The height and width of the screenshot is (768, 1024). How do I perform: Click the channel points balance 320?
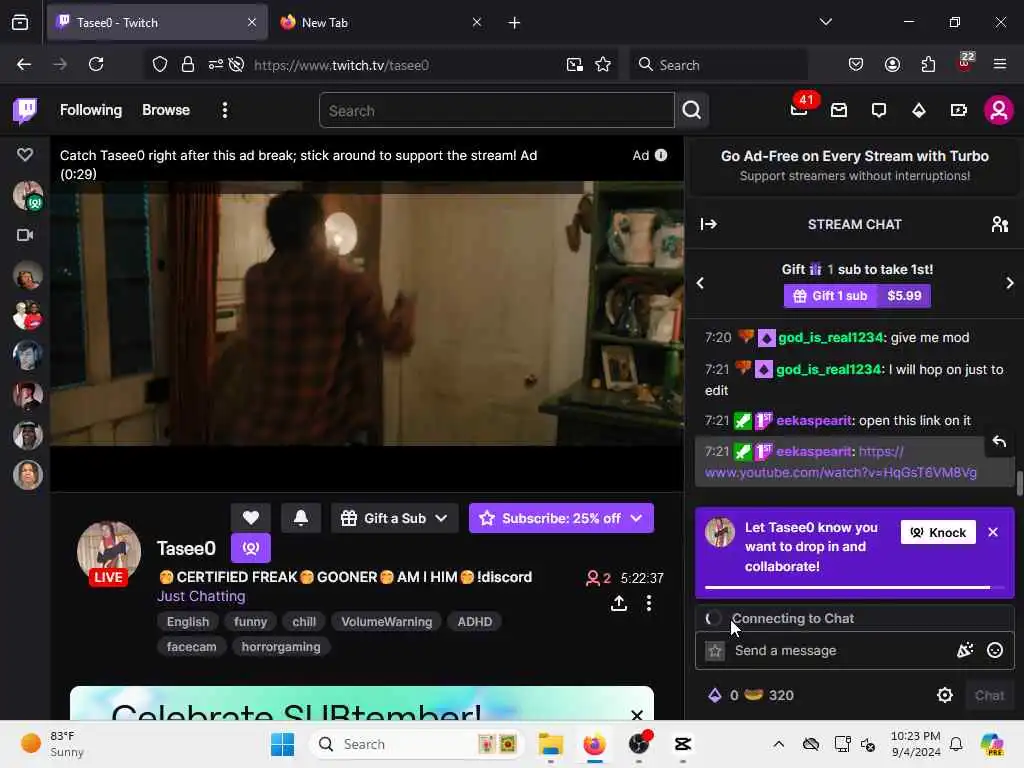coord(769,696)
